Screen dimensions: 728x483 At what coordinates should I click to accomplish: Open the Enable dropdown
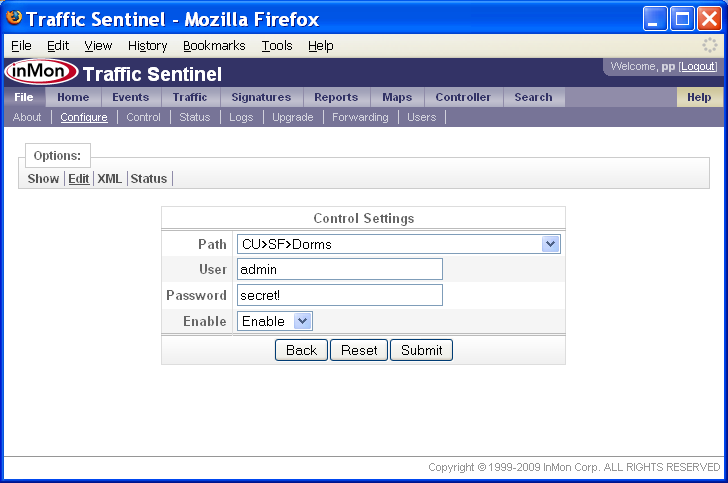pyautogui.click(x=275, y=321)
